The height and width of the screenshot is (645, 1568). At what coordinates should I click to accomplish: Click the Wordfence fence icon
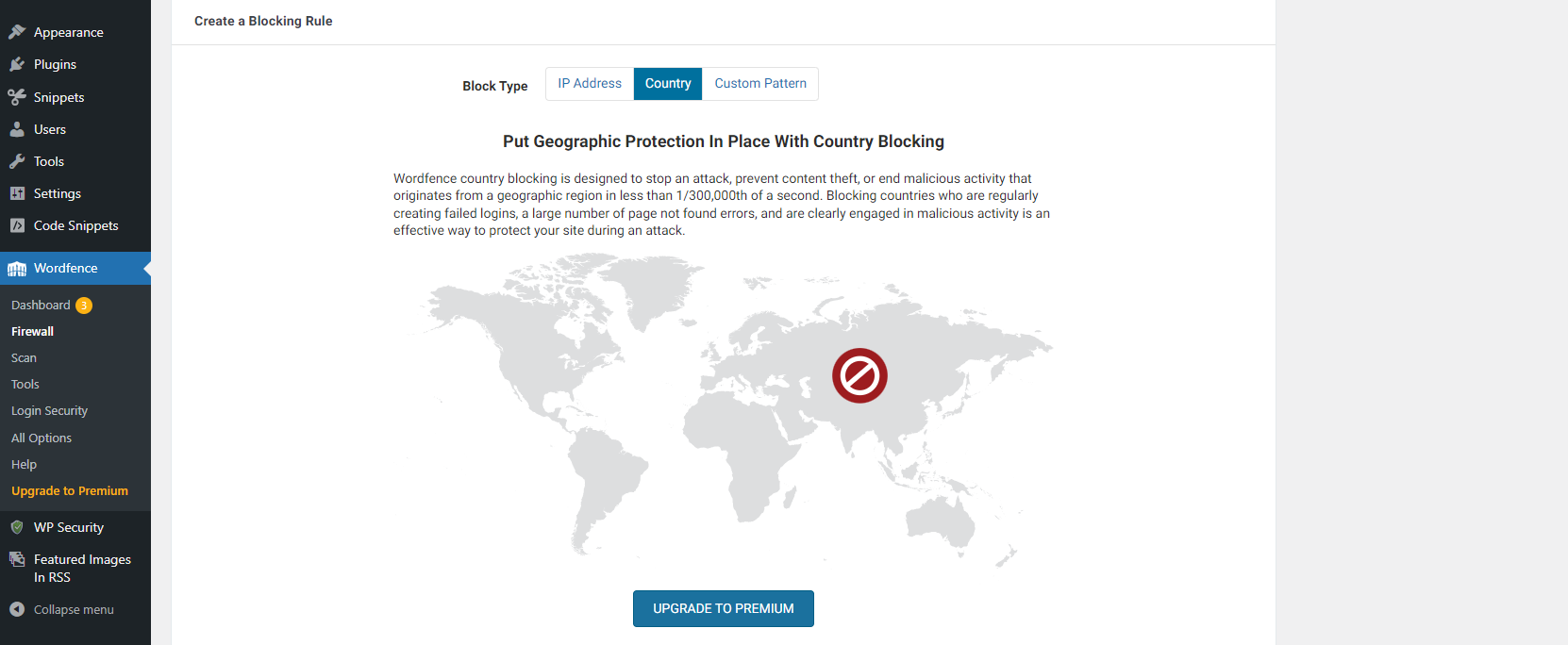(x=17, y=269)
